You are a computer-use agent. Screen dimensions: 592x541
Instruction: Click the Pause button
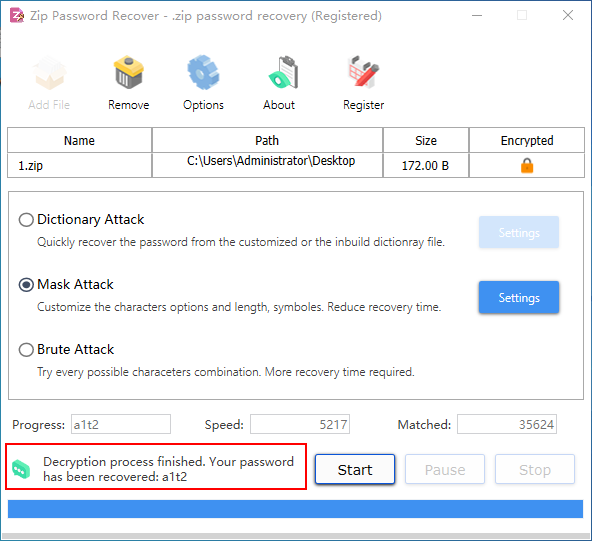pyautogui.click(x=445, y=469)
